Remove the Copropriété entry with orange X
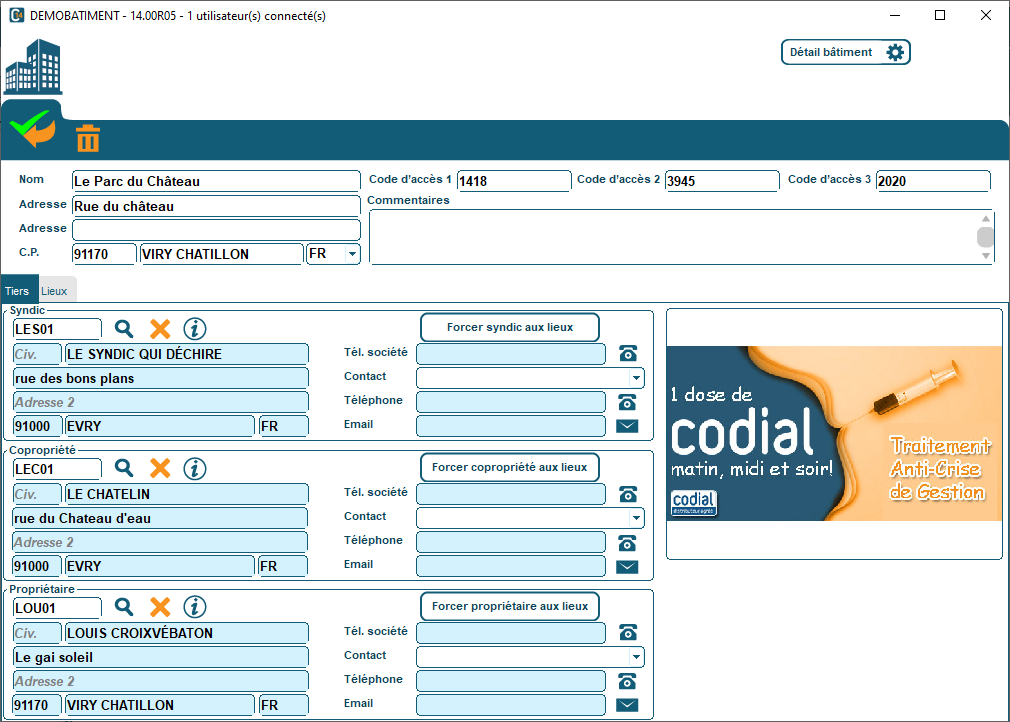The height and width of the screenshot is (722, 1010). 160,468
